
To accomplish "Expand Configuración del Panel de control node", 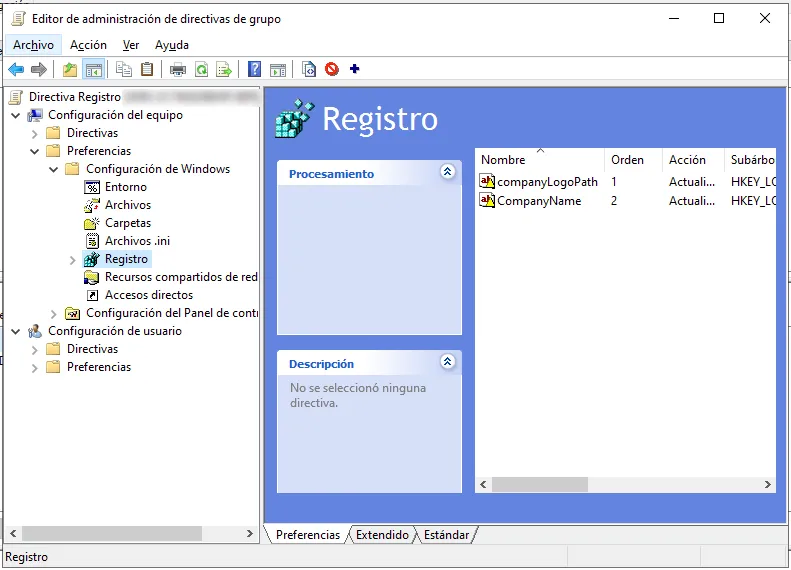I will pyautogui.click(x=53, y=314).
